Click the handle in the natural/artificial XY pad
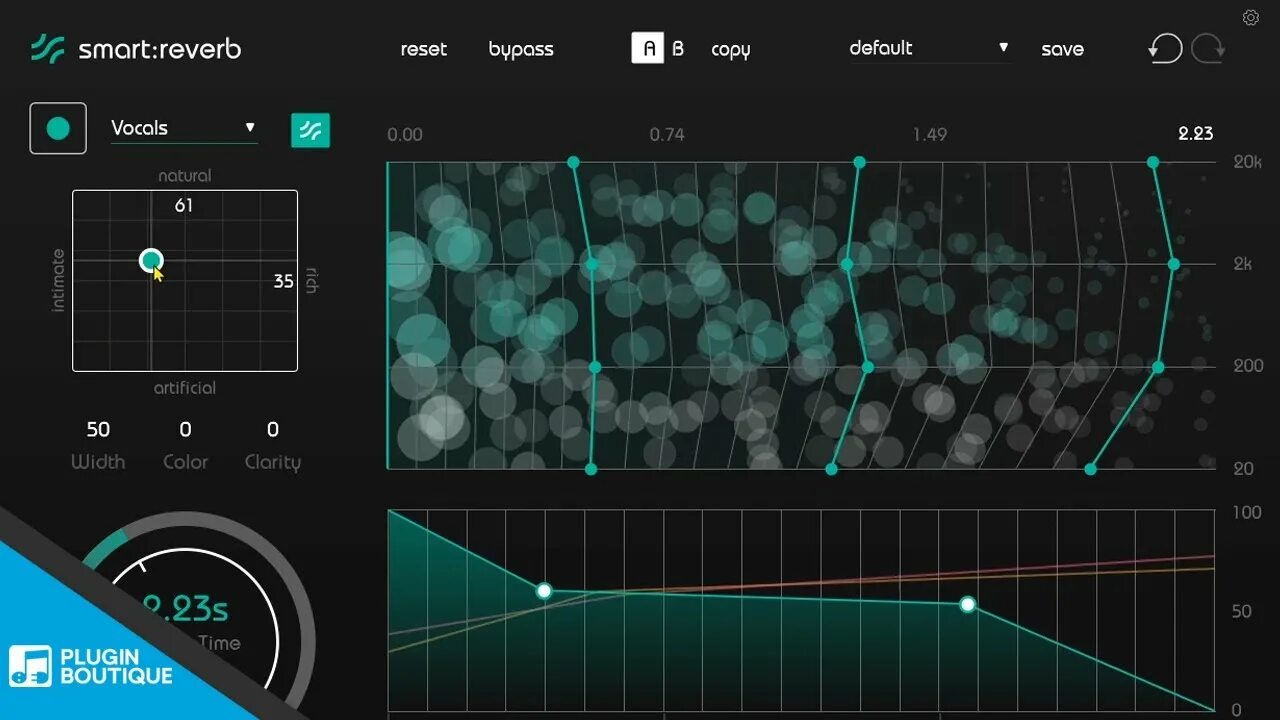 [151, 261]
